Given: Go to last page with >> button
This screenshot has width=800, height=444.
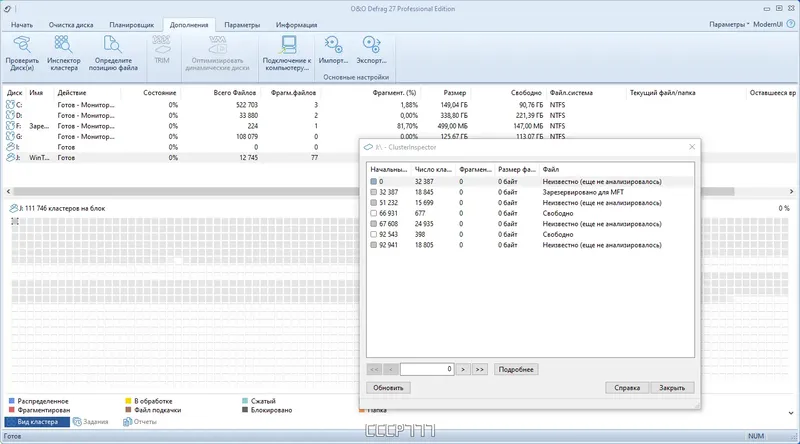Looking at the screenshot, I should point(480,369).
